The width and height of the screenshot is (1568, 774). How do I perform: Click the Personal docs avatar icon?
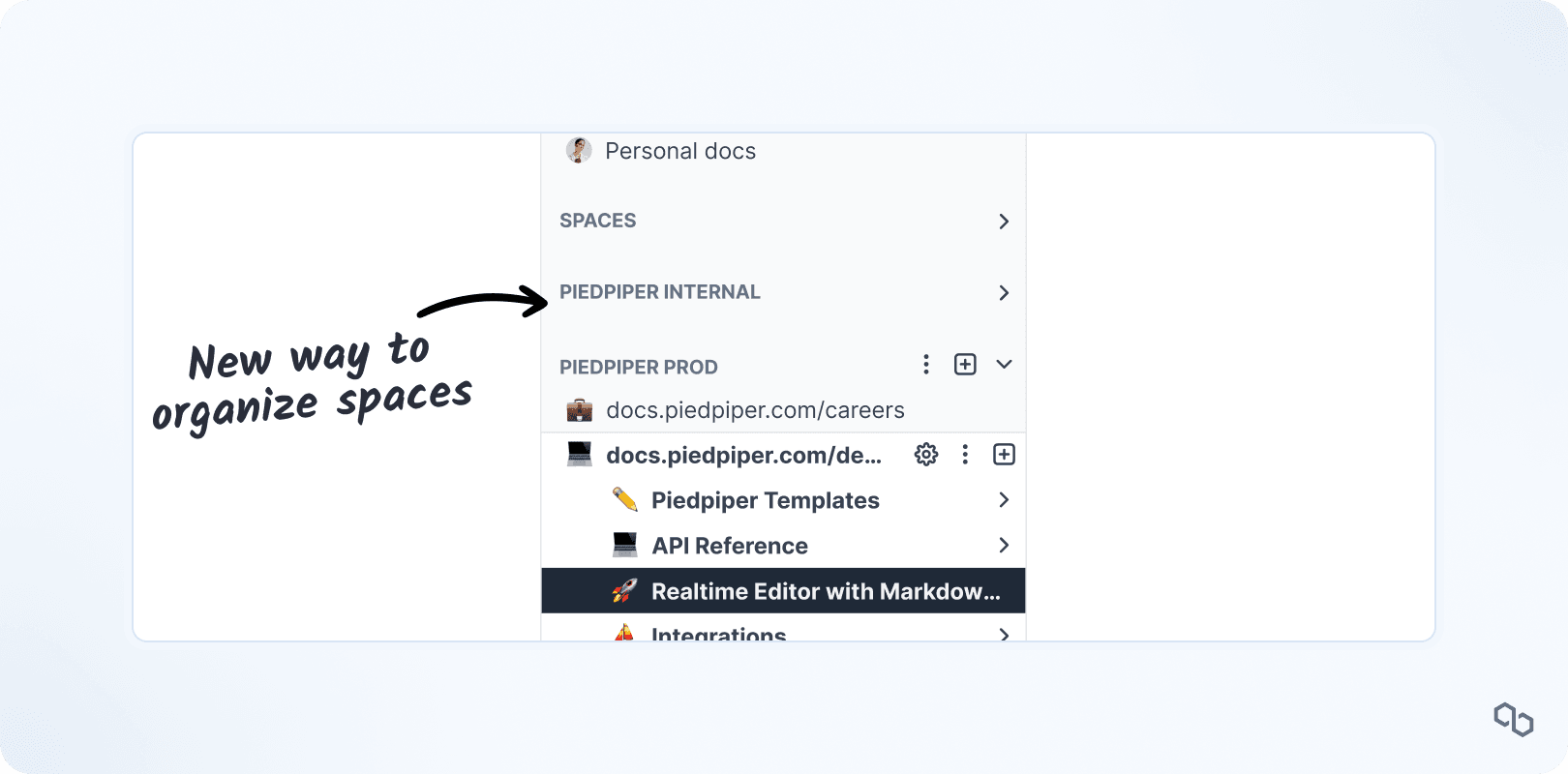pos(579,150)
